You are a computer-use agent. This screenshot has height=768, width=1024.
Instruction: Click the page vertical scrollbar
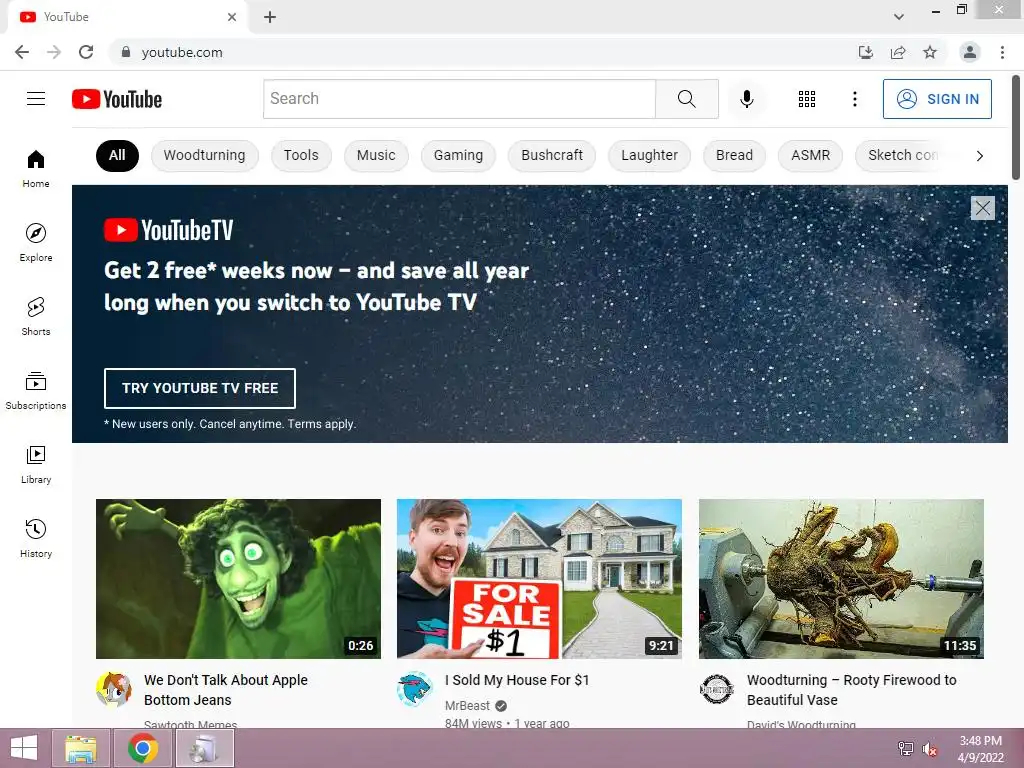click(x=1016, y=127)
